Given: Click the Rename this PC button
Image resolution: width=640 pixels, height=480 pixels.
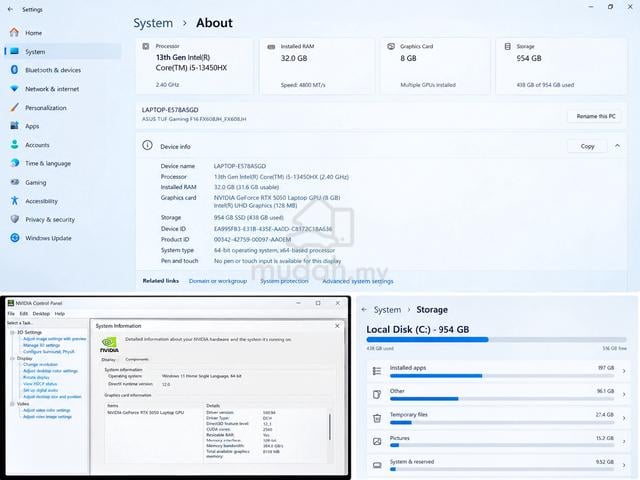Looking at the screenshot, I should [x=596, y=116].
